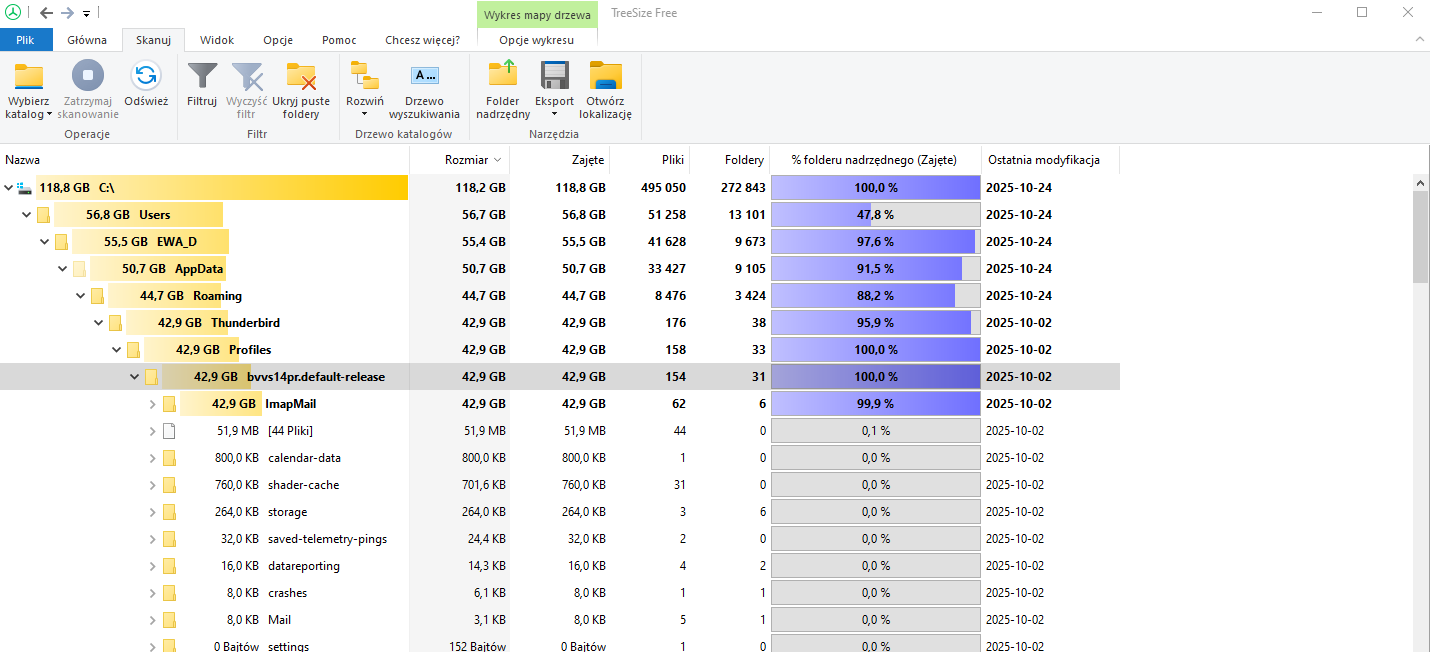The image size is (1430, 652).
Task: Click the crashes folder icon
Action: click(169, 593)
